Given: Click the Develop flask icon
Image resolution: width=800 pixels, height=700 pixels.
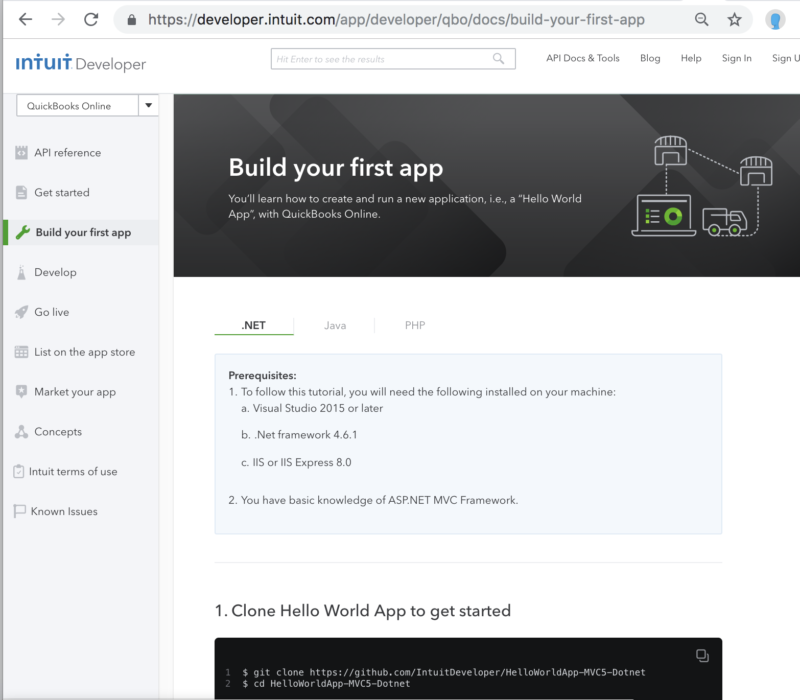Looking at the screenshot, I should pyautogui.click(x=21, y=272).
